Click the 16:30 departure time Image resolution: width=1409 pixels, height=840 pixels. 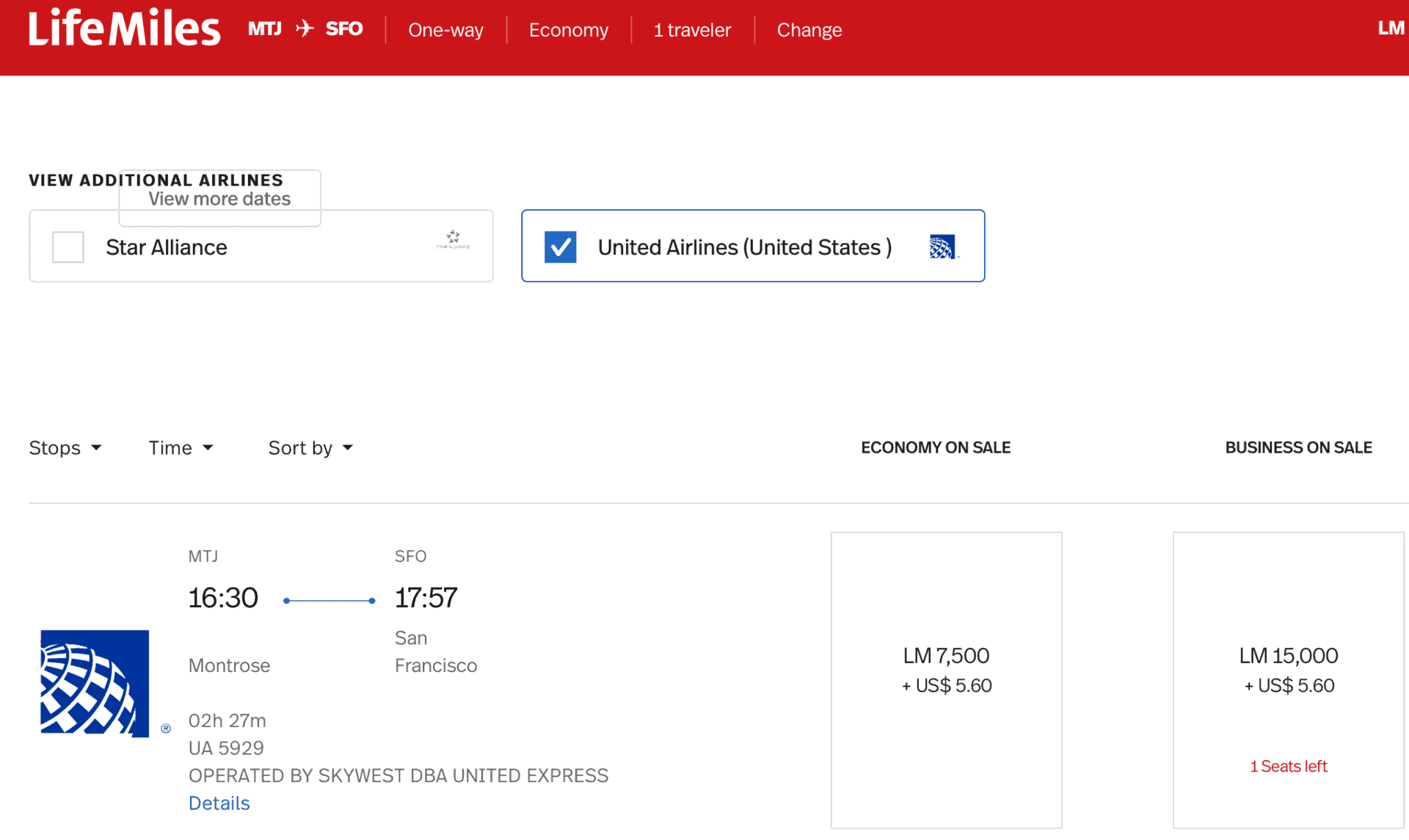[x=223, y=598]
